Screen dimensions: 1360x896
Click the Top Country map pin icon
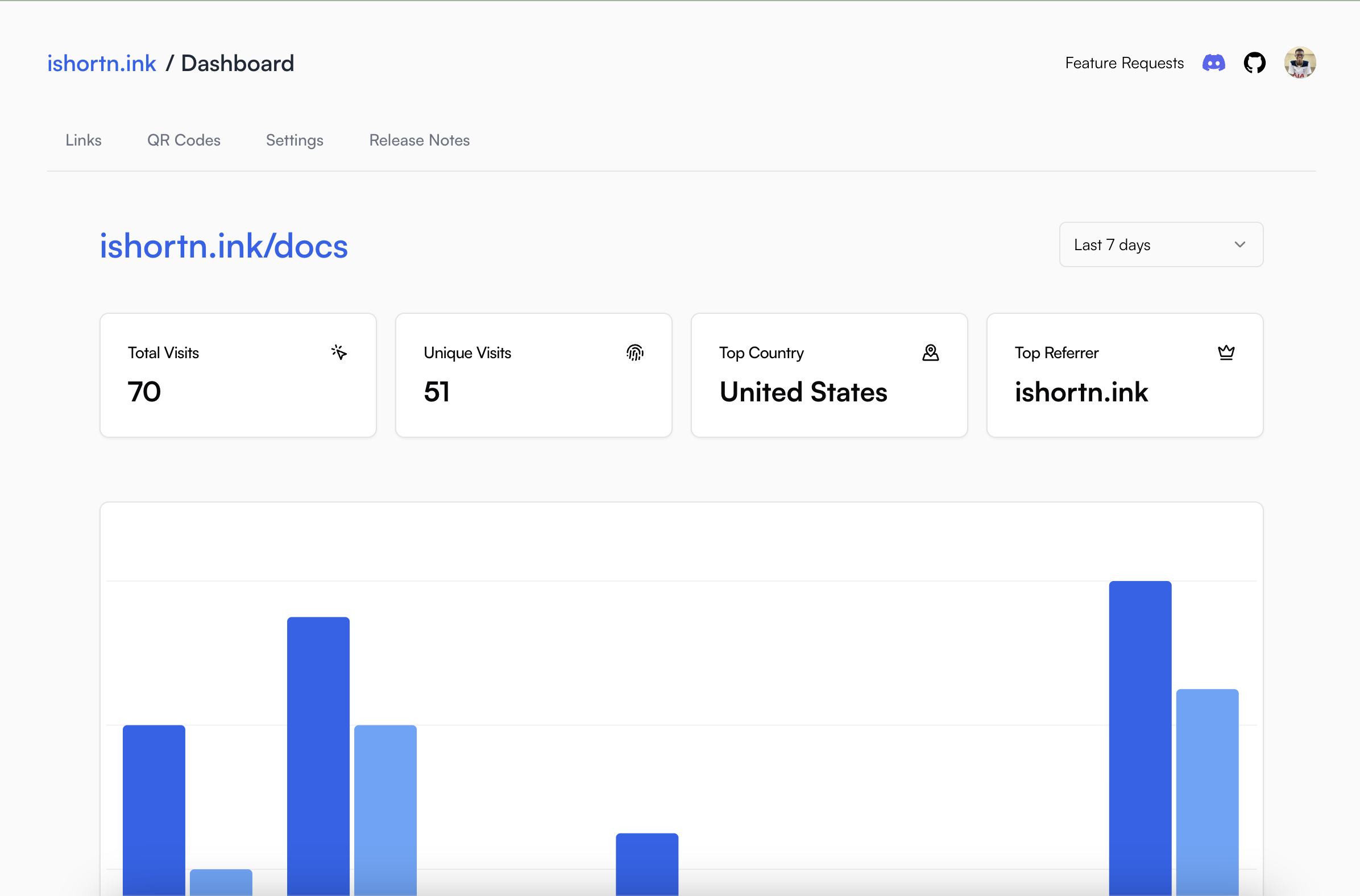[930, 352]
